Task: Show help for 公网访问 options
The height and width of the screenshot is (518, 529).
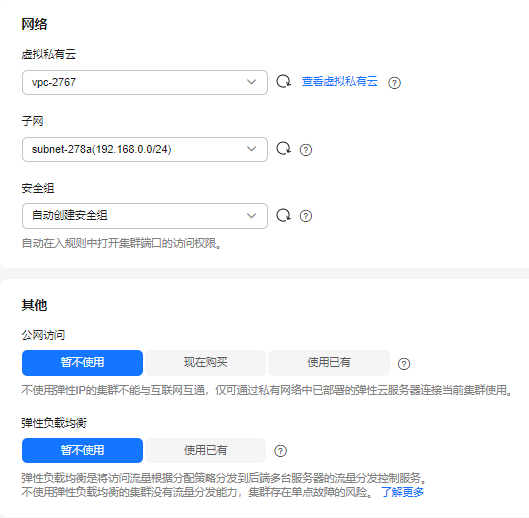Action: [403, 364]
